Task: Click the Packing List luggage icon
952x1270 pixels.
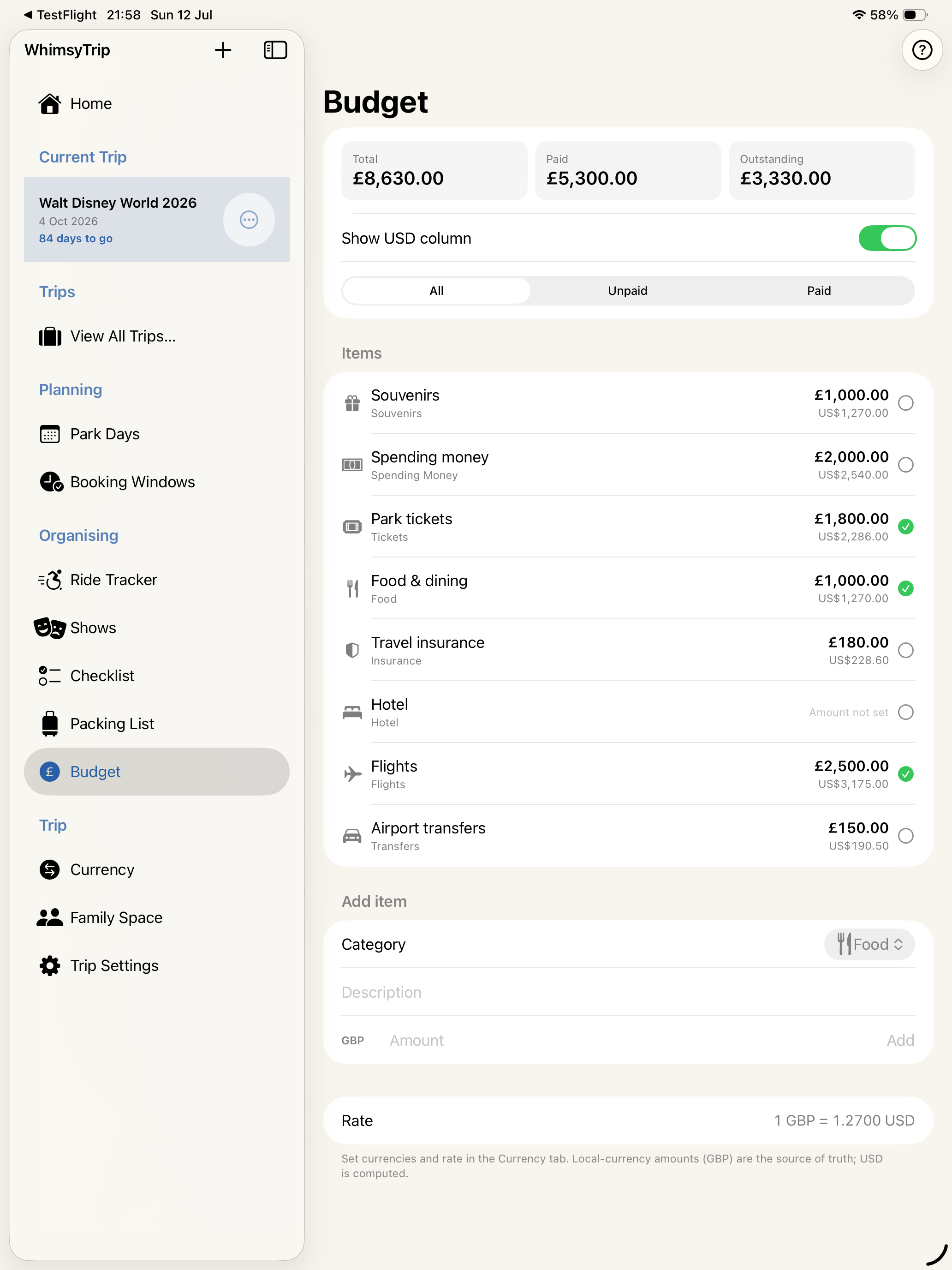Action: pyautogui.click(x=50, y=724)
